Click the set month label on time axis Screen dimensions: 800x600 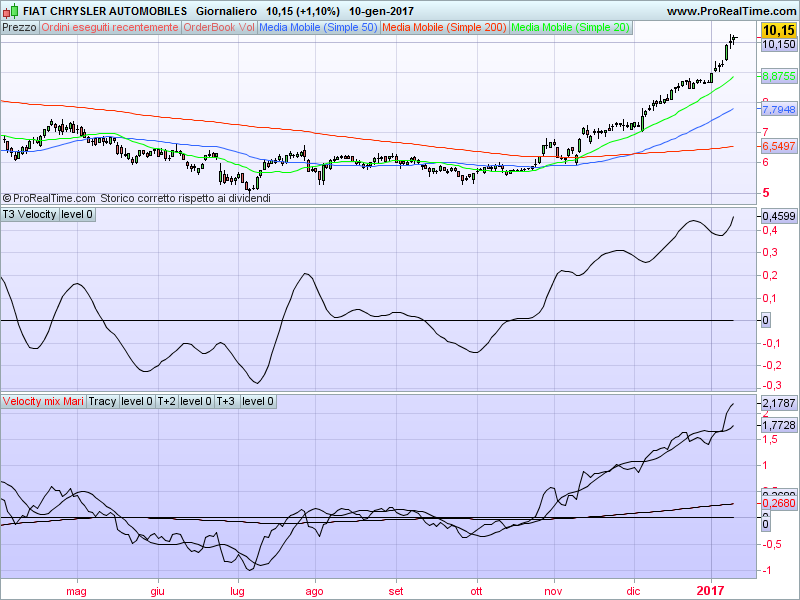[396, 591]
